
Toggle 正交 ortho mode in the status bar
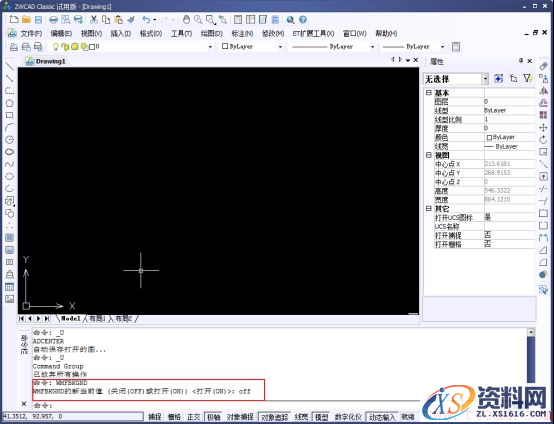[x=194, y=417]
